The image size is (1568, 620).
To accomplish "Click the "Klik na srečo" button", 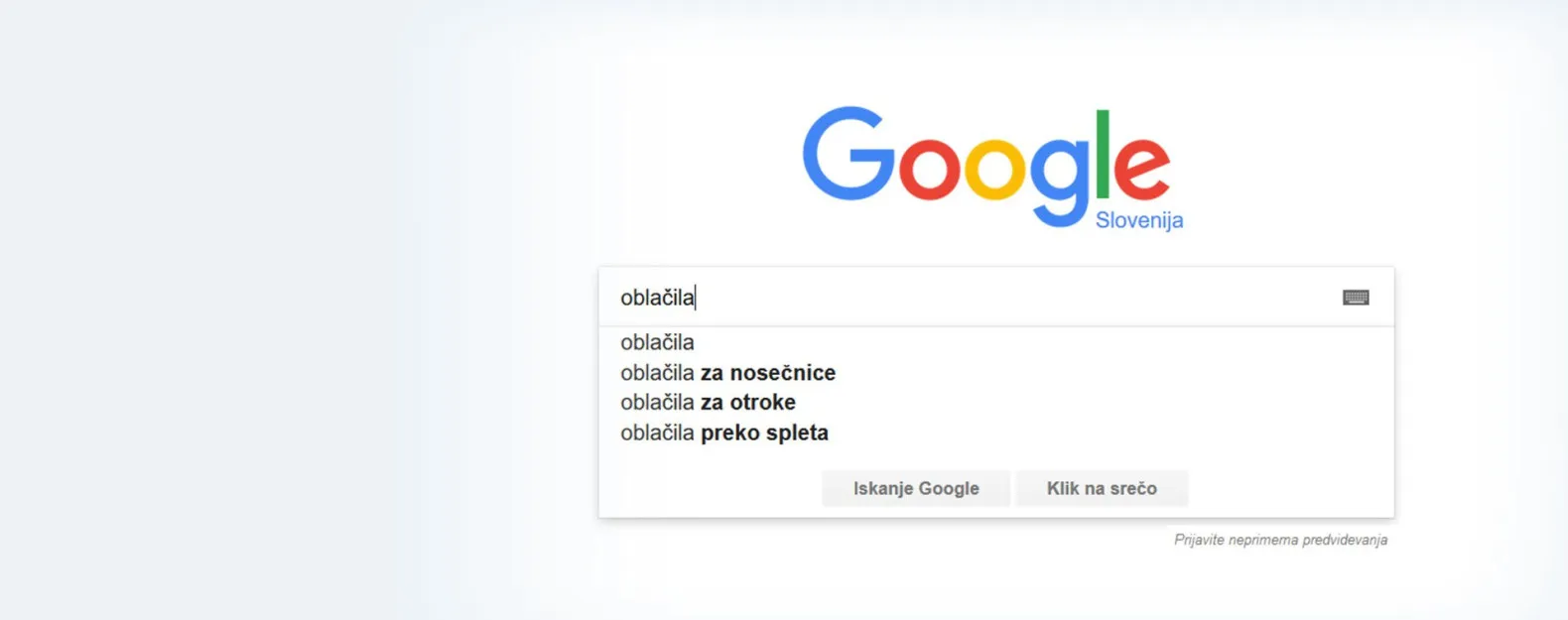I will (x=1101, y=488).
